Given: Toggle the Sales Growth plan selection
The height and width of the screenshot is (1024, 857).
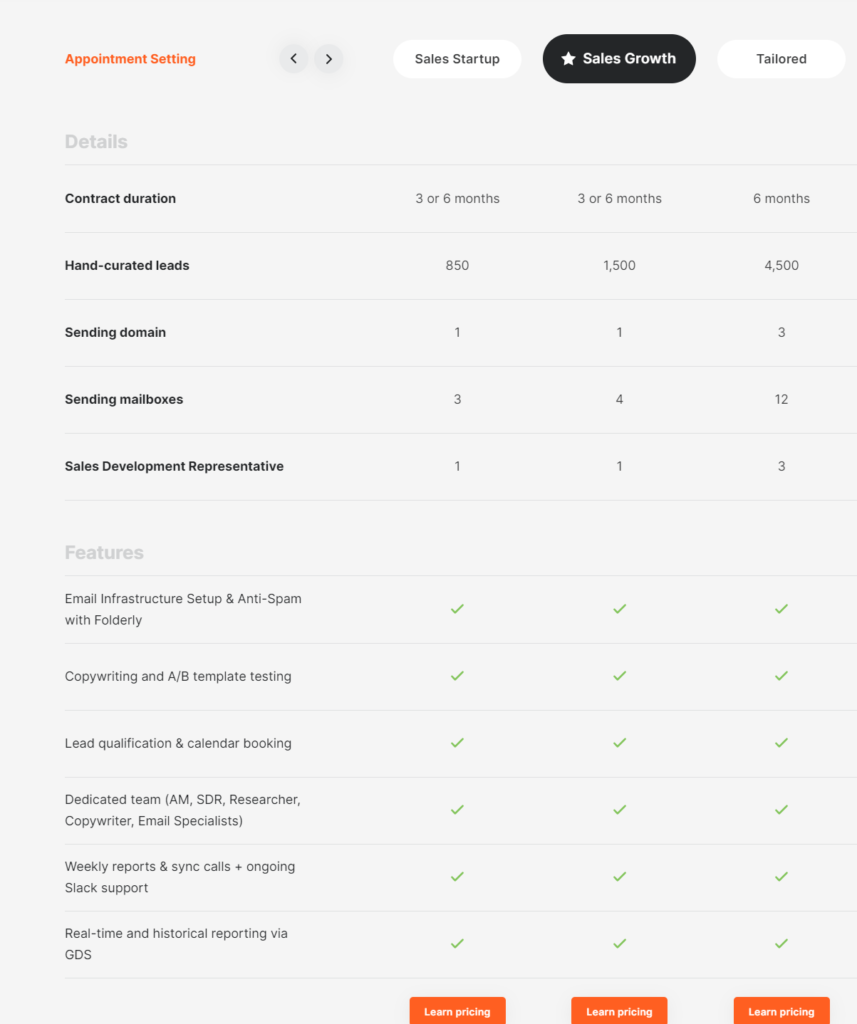Looking at the screenshot, I should 619,58.
